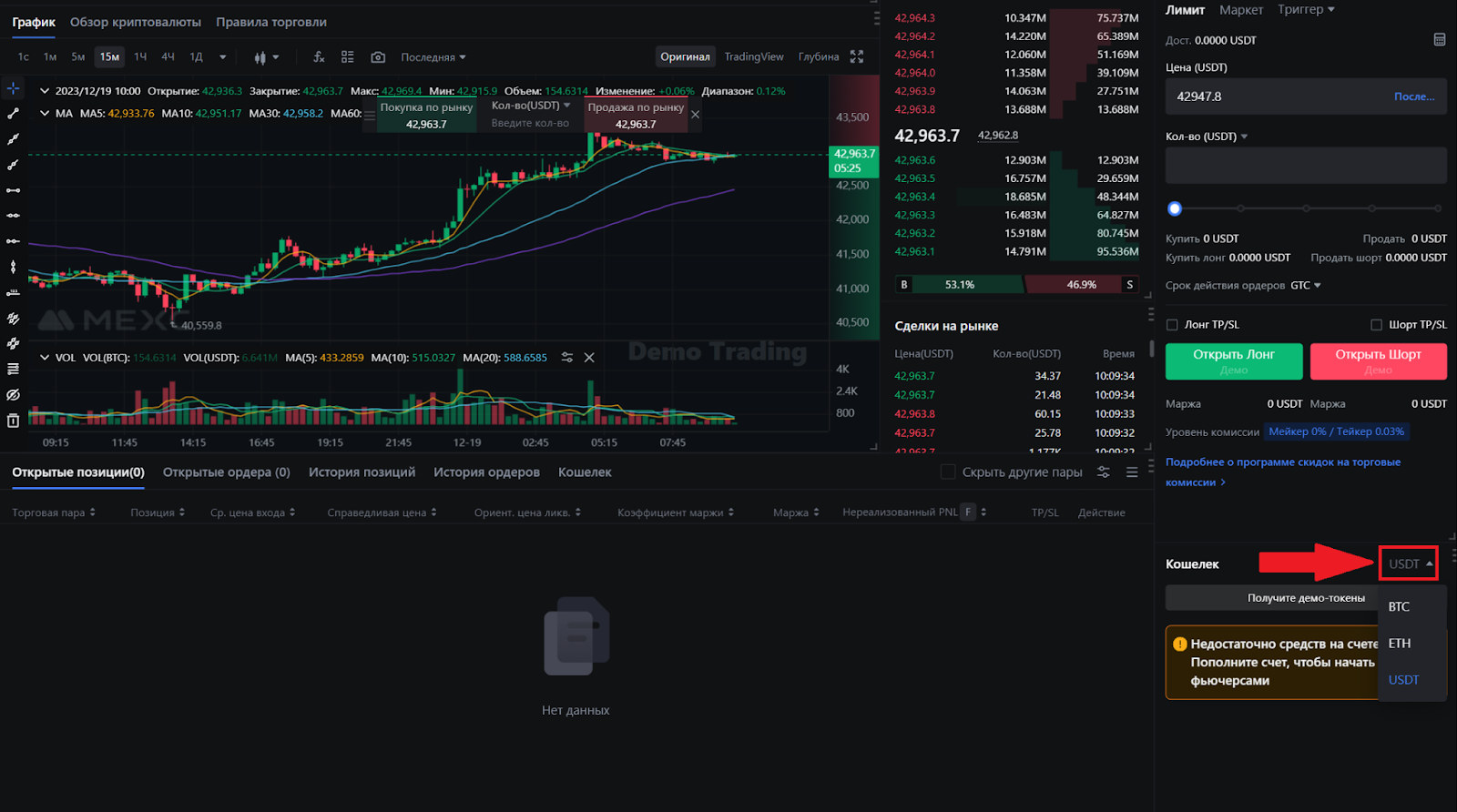The image size is (1457, 812).
Task: Check Скрыть другие пары
Action: pos(948,472)
